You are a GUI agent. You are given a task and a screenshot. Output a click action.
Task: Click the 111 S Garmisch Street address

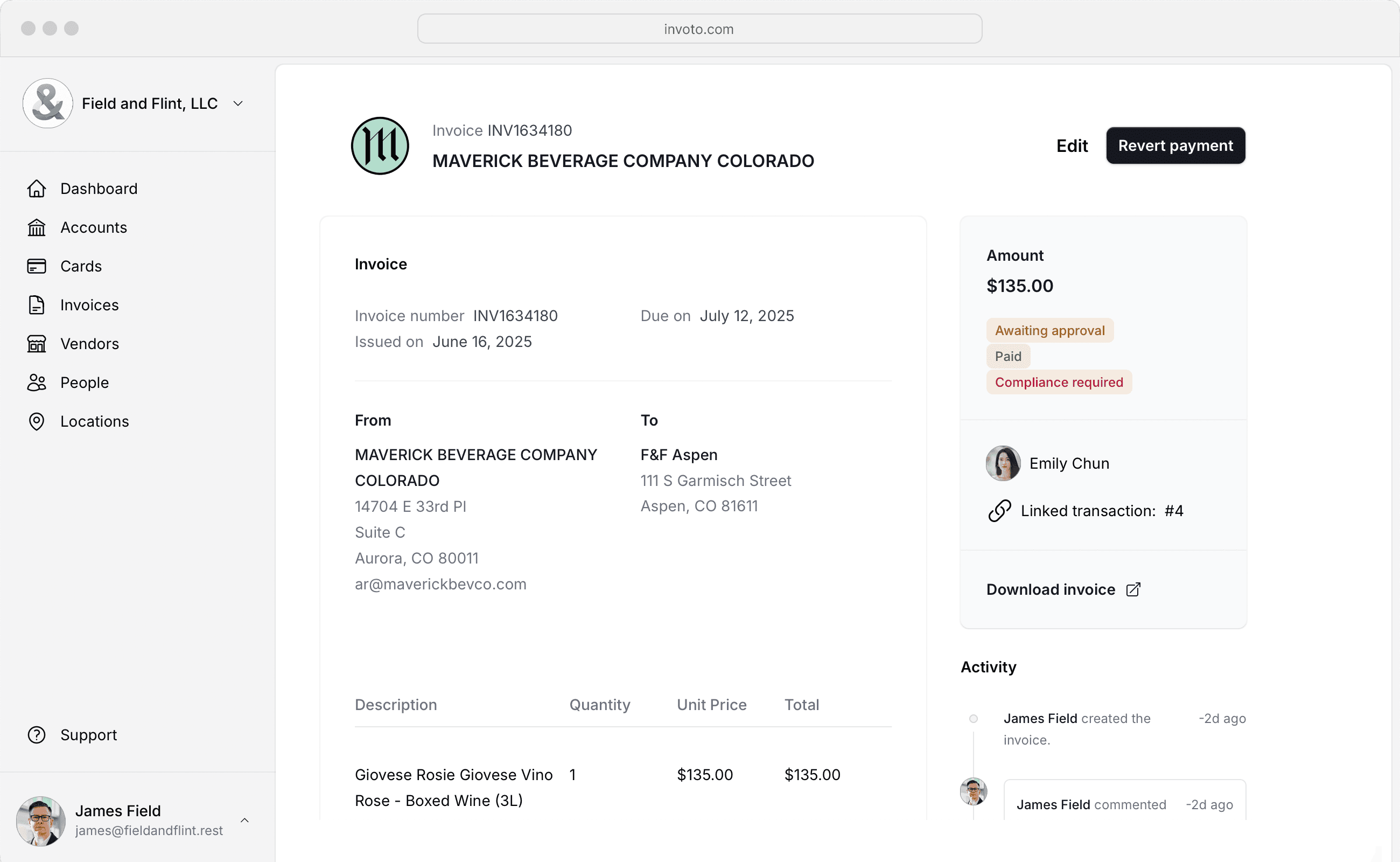pyautogui.click(x=716, y=481)
